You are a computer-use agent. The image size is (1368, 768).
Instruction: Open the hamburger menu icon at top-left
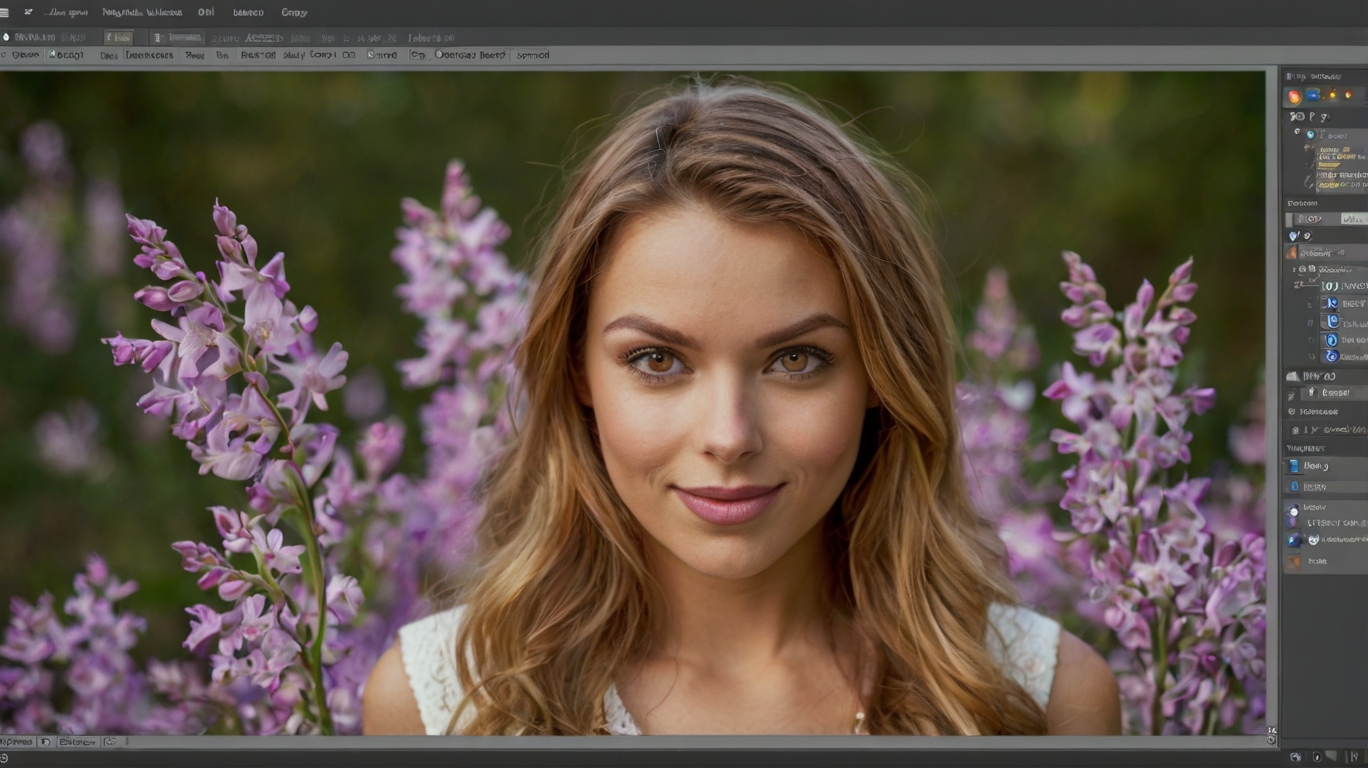(5, 12)
